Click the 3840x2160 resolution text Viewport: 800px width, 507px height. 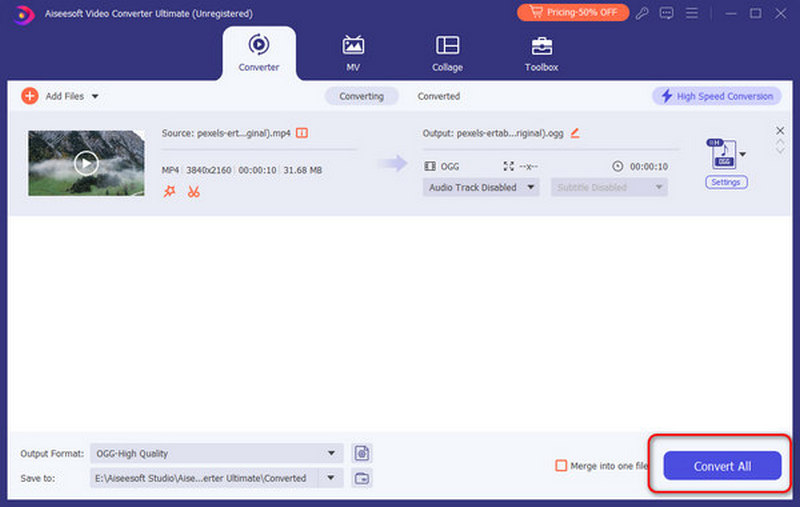click(209, 170)
